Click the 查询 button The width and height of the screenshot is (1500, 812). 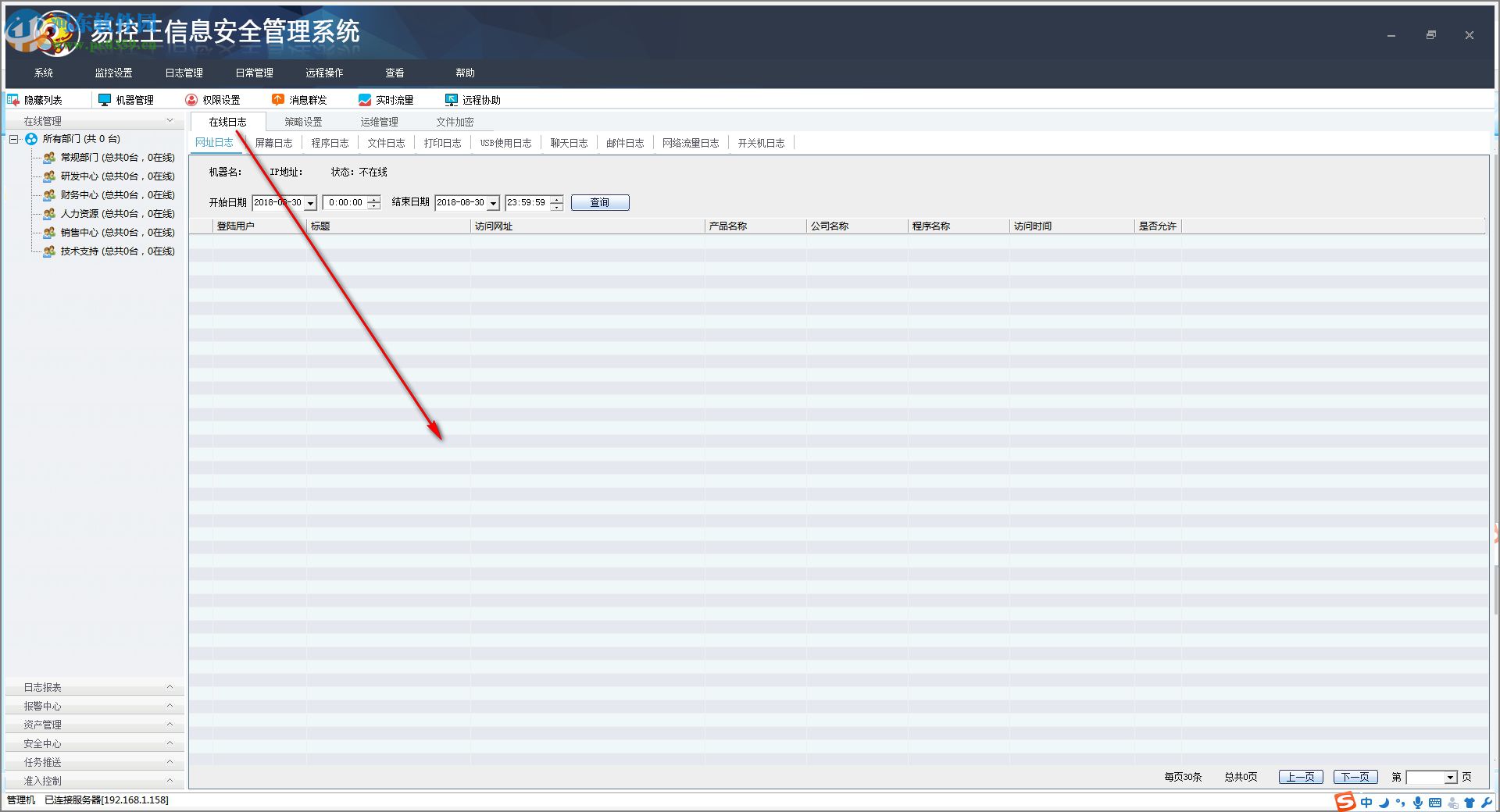(x=600, y=202)
